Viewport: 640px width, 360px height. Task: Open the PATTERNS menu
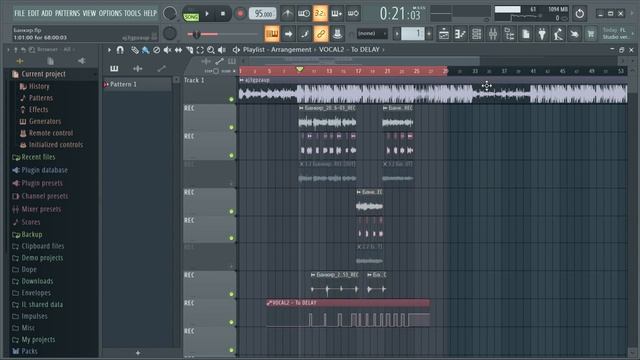(x=67, y=13)
